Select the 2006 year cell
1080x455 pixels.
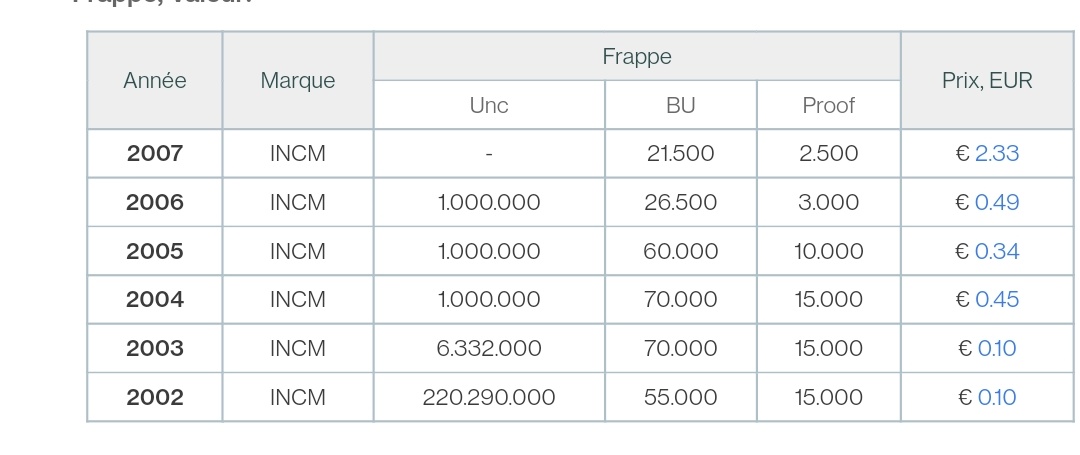pos(155,202)
